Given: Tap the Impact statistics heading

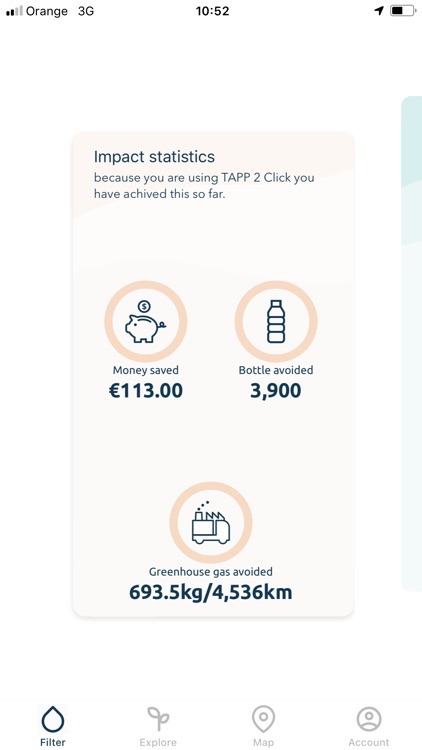Looking at the screenshot, I should click(x=154, y=156).
